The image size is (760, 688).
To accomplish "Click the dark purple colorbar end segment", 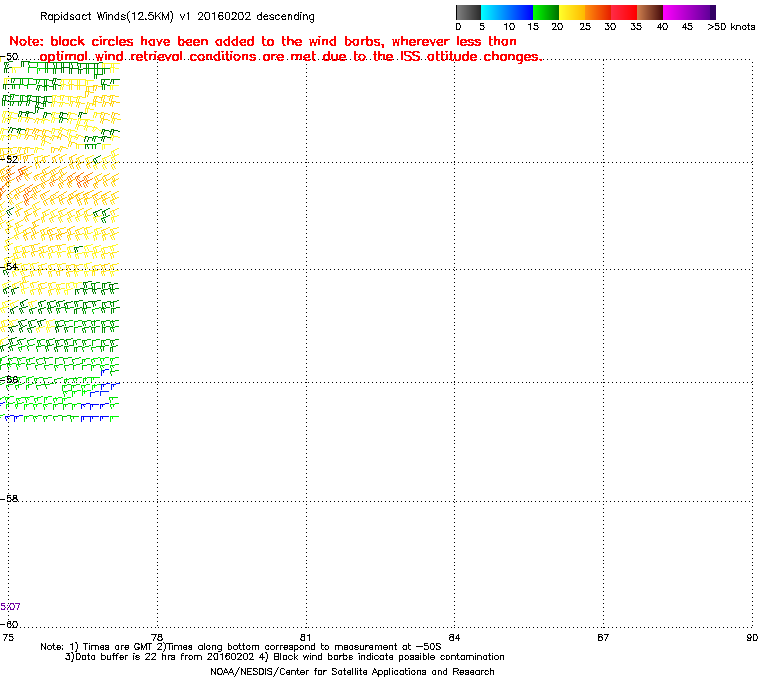I will click(713, 12).
